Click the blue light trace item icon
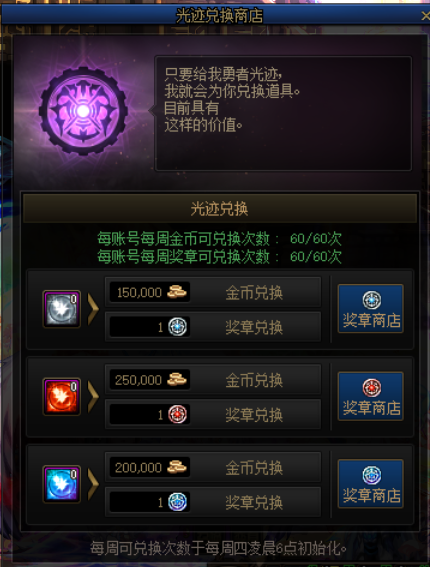This screenshot has width=430, height=567. click(x=61, y=484)
